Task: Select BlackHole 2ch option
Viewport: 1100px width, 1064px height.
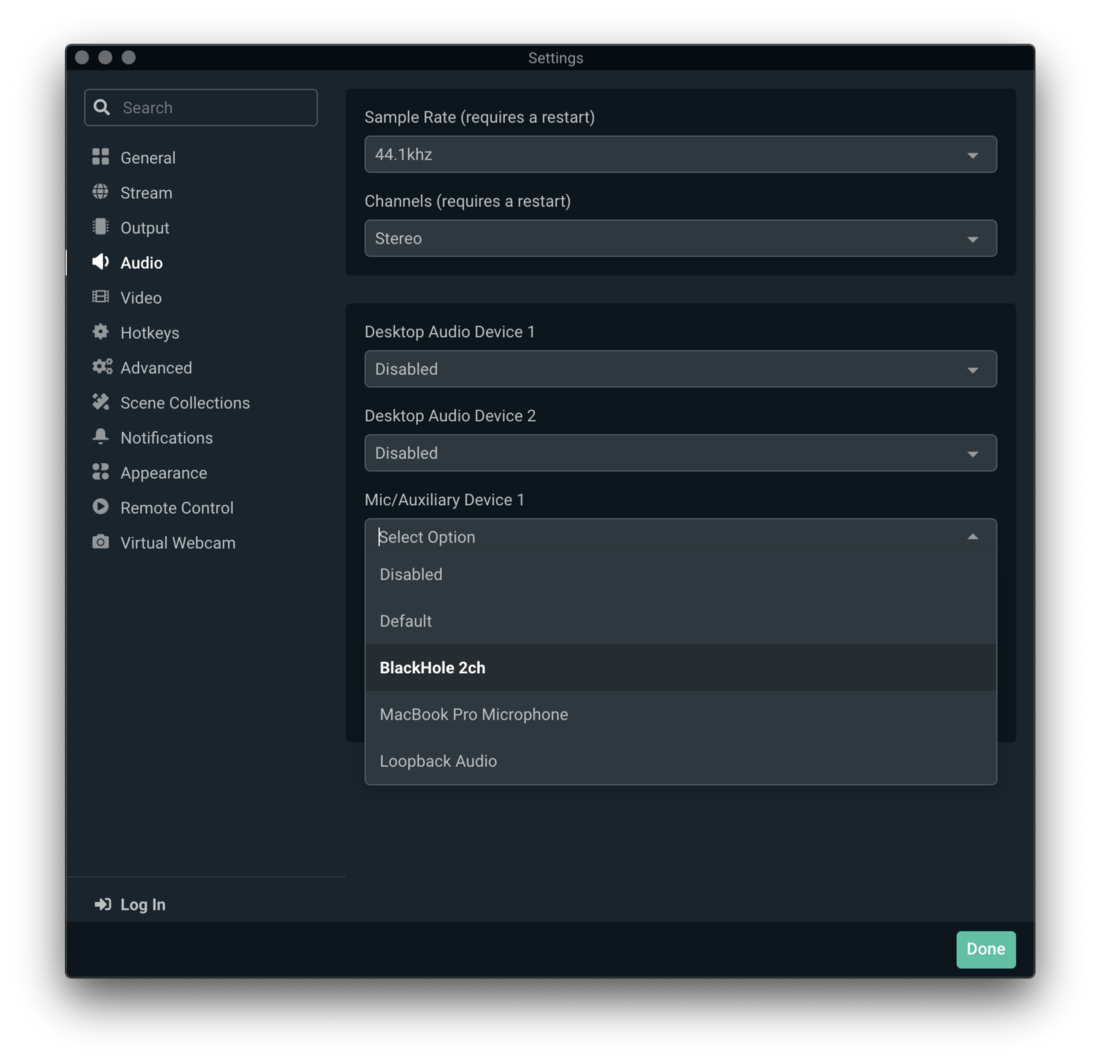Action: (x=680, y=668)
